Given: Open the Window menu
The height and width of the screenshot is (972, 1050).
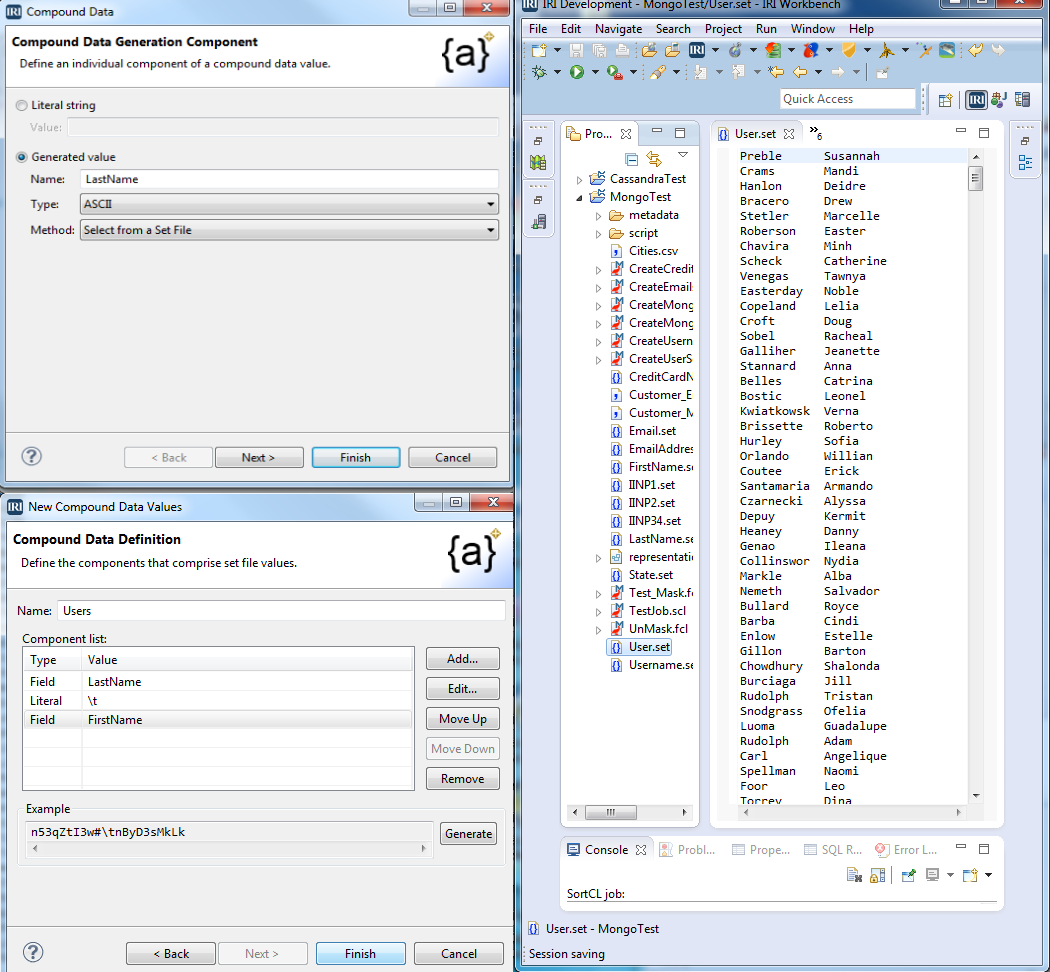Looking at the screenshot, I should (812, 29).
